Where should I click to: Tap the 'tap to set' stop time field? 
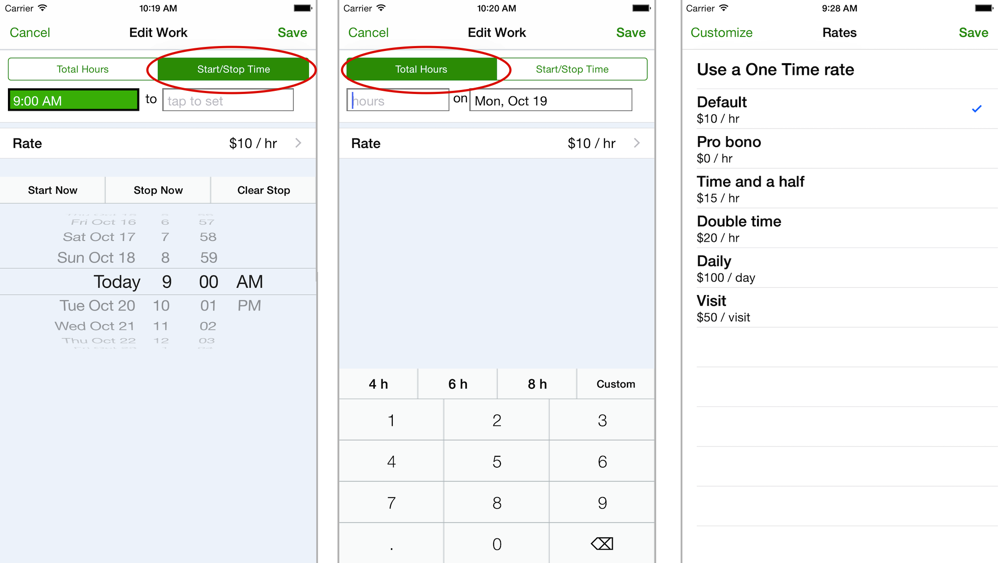228,100
